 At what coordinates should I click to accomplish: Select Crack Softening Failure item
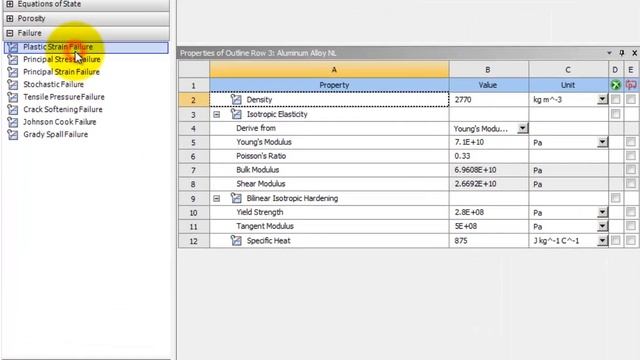(63, 110)
